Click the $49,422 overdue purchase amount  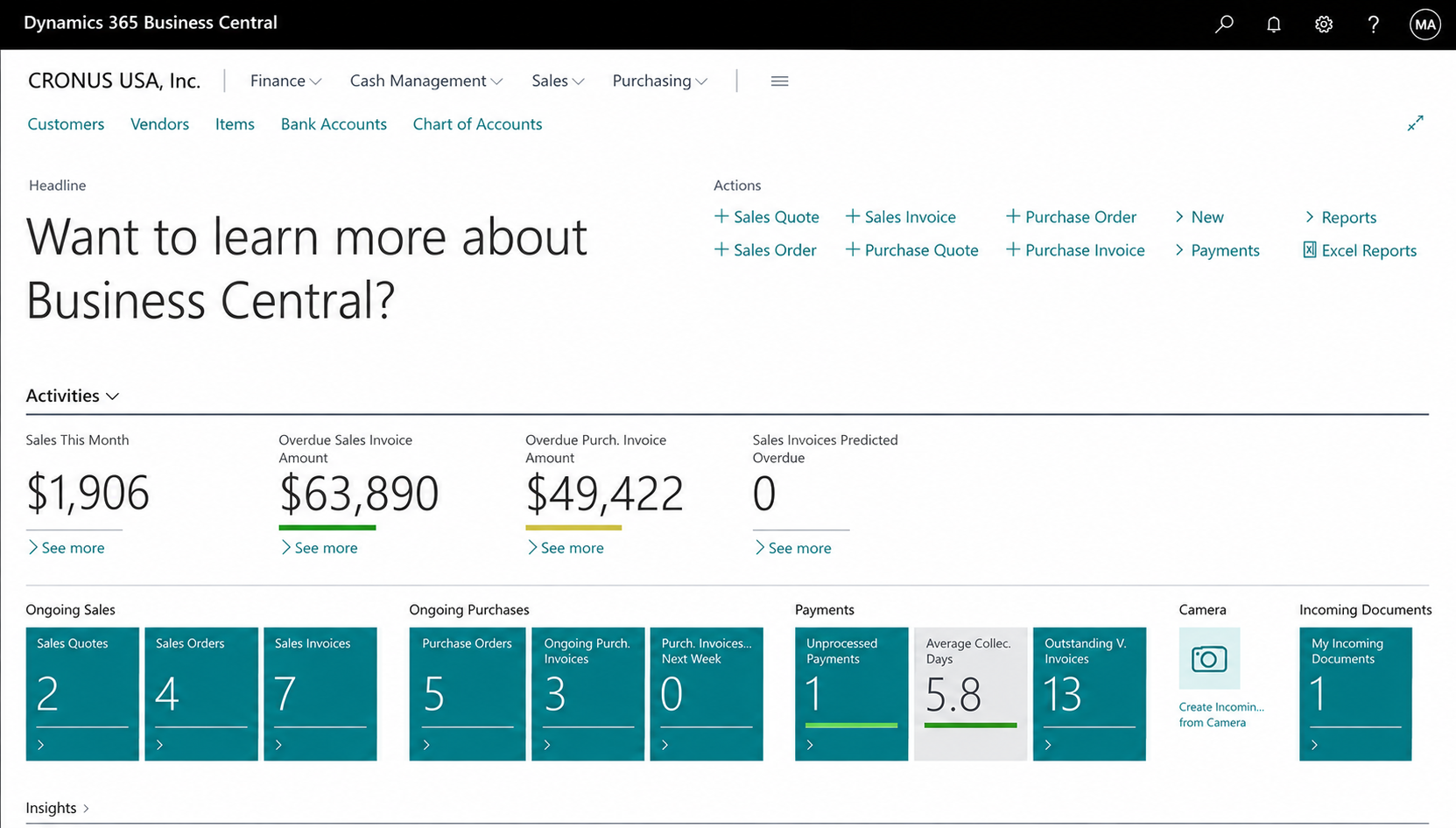(x=604, y=493)
